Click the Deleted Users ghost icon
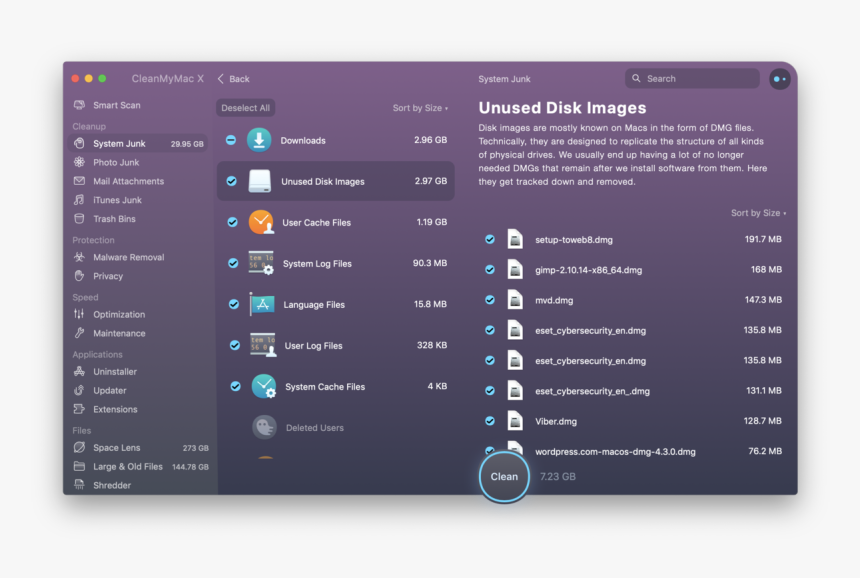860x578 pixels. pyautogui.click(x=264, y=427)
